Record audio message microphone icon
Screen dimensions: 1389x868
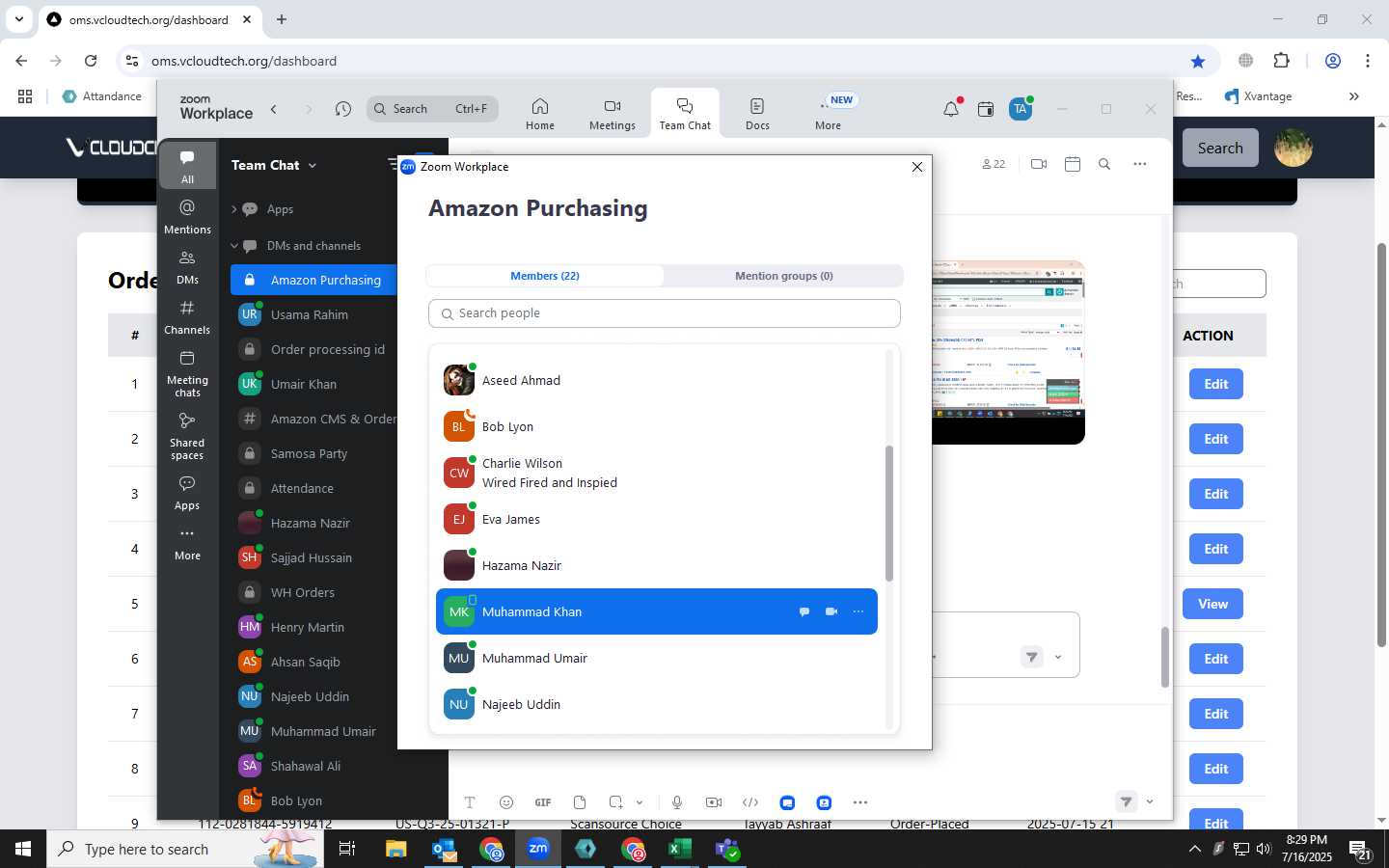pos(677,802)
